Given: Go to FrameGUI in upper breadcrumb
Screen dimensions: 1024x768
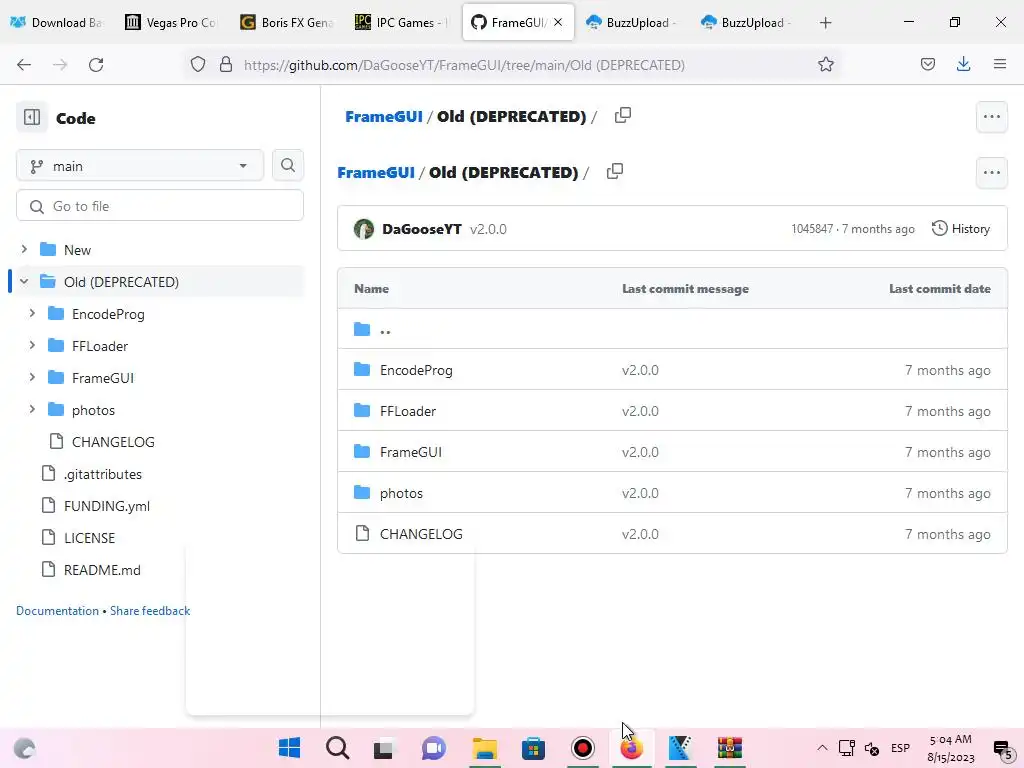Looking at the screenshot, I should [384, 116].
